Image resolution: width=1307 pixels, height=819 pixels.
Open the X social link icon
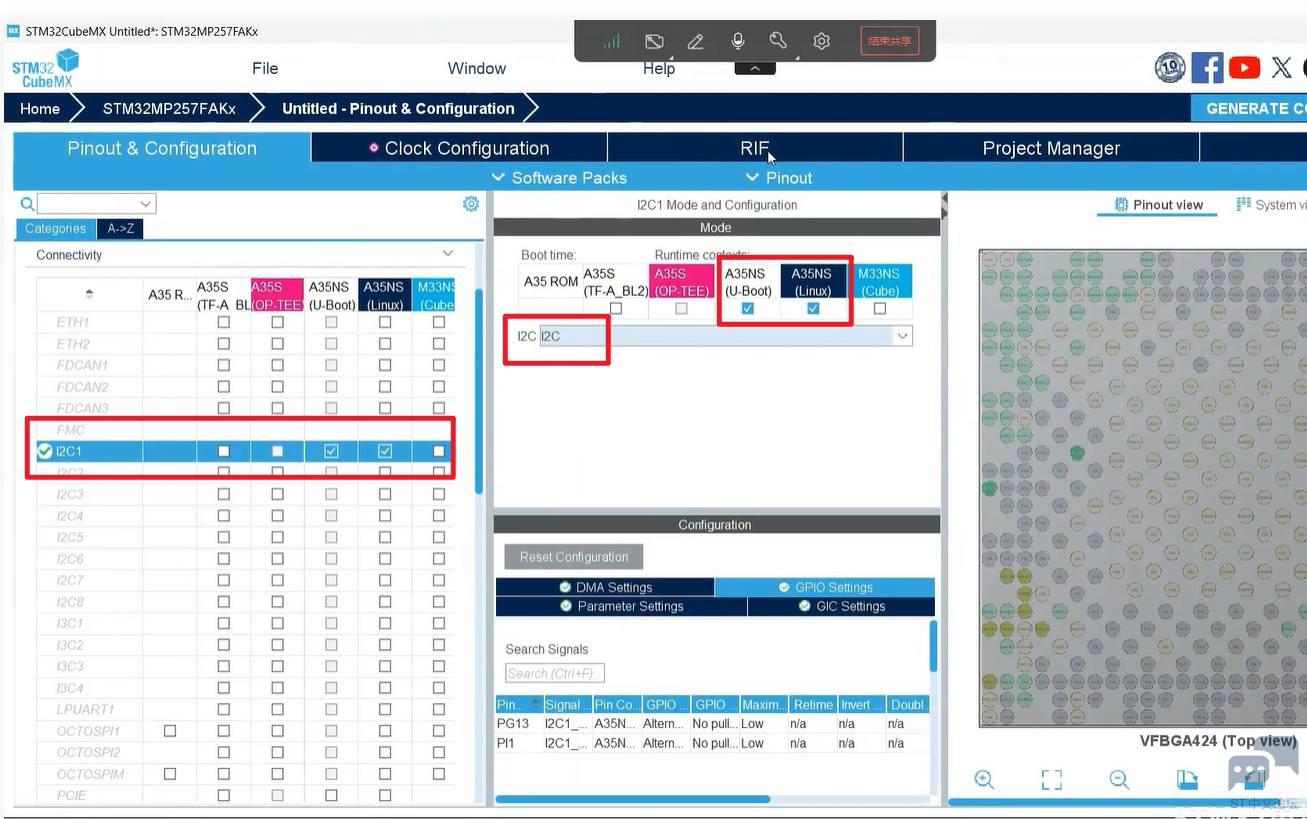[1281, 68]
